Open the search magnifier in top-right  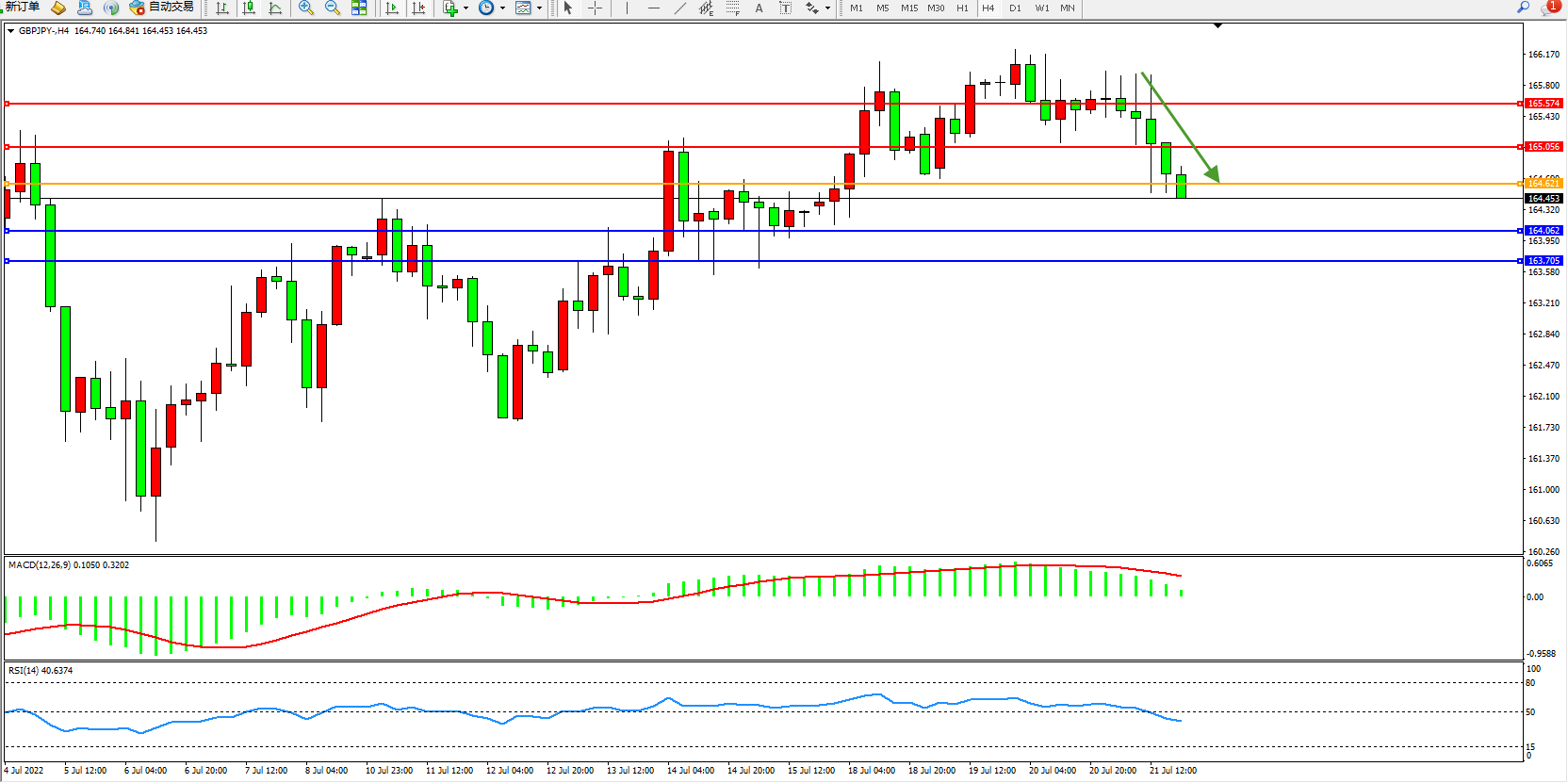tap(1523, 8)
